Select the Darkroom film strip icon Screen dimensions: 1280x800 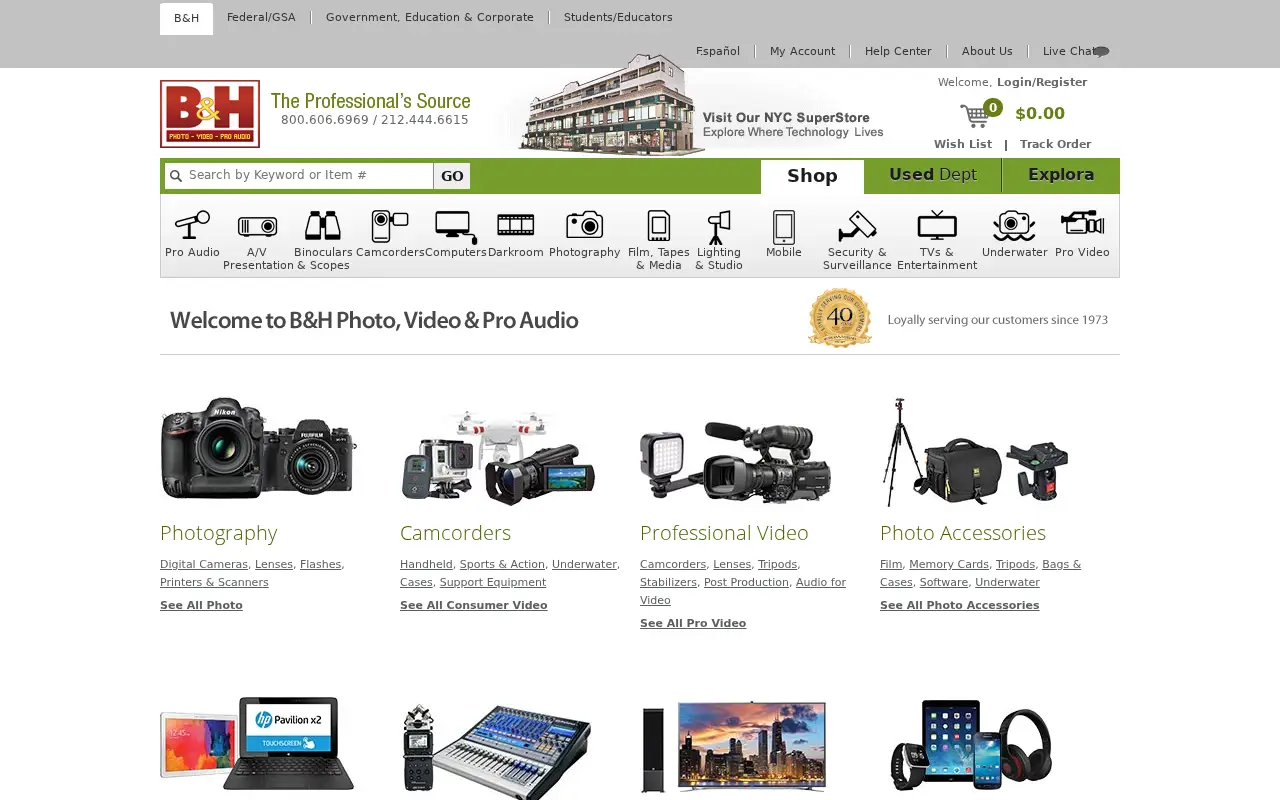pos(516,225)
